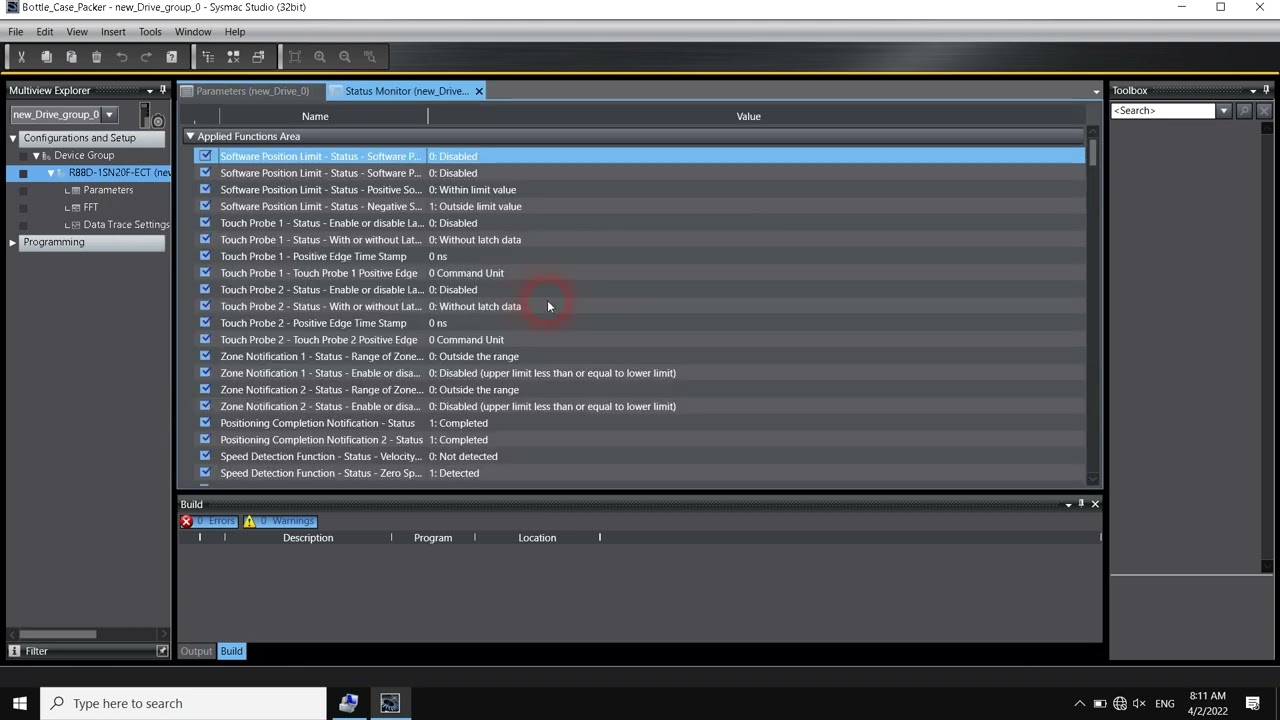Close the Status Monitor tab
This screenshot has height=720, width=1280.
pyautogui.click(x=479, y=91)
